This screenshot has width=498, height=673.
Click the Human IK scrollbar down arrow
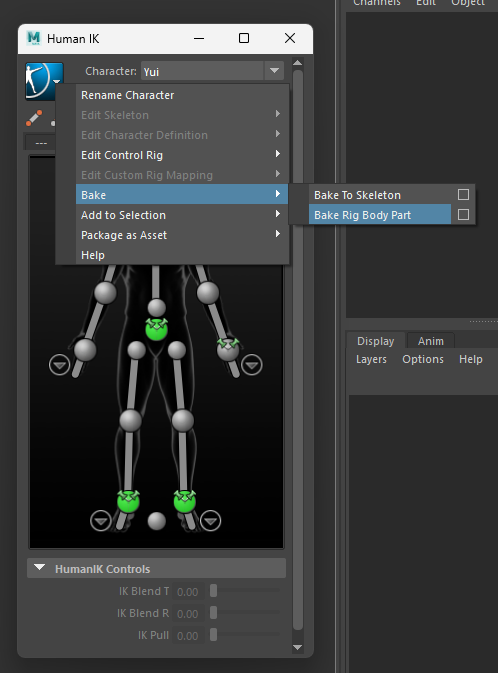(x=298, y=647)
